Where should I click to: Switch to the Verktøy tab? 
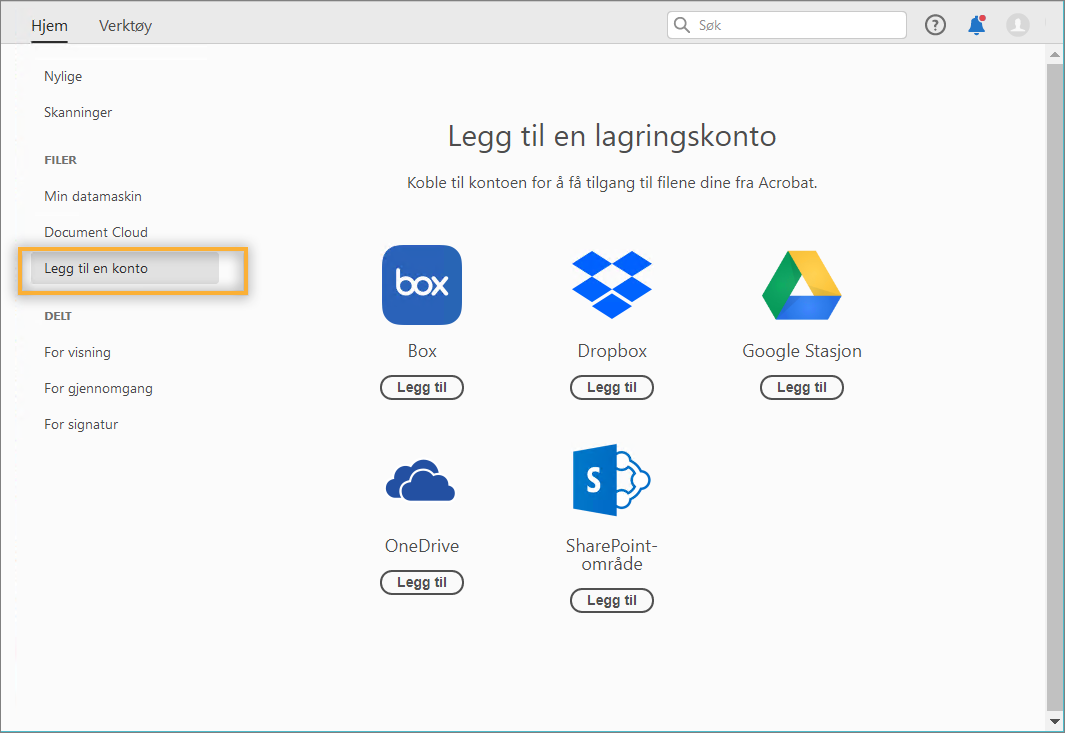[125, 26]
